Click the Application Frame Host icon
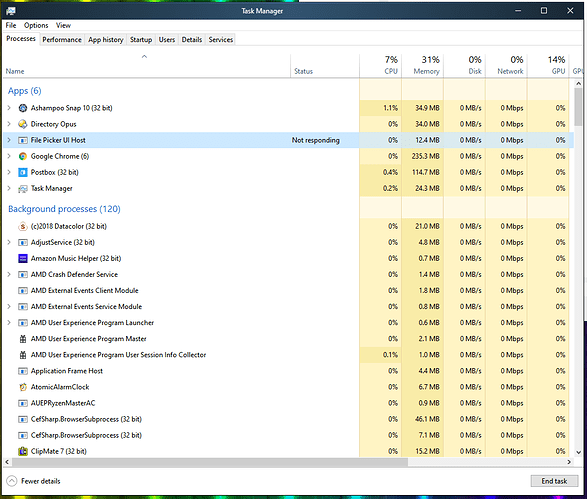This screenshot has width=587, height=499. click(x=23, y=371)
